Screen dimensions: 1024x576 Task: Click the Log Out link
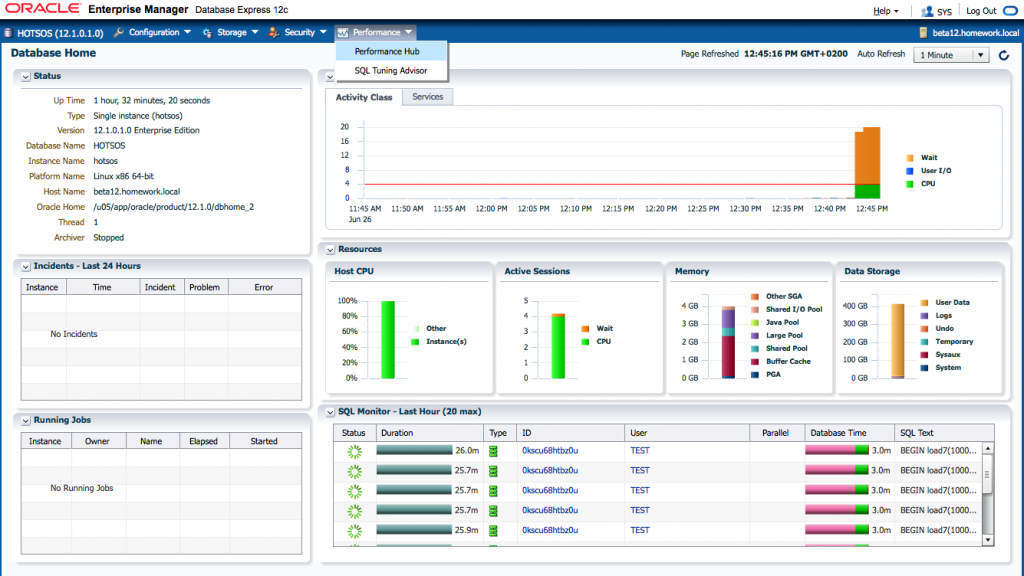pyautogui.click(x=981, y=11)
